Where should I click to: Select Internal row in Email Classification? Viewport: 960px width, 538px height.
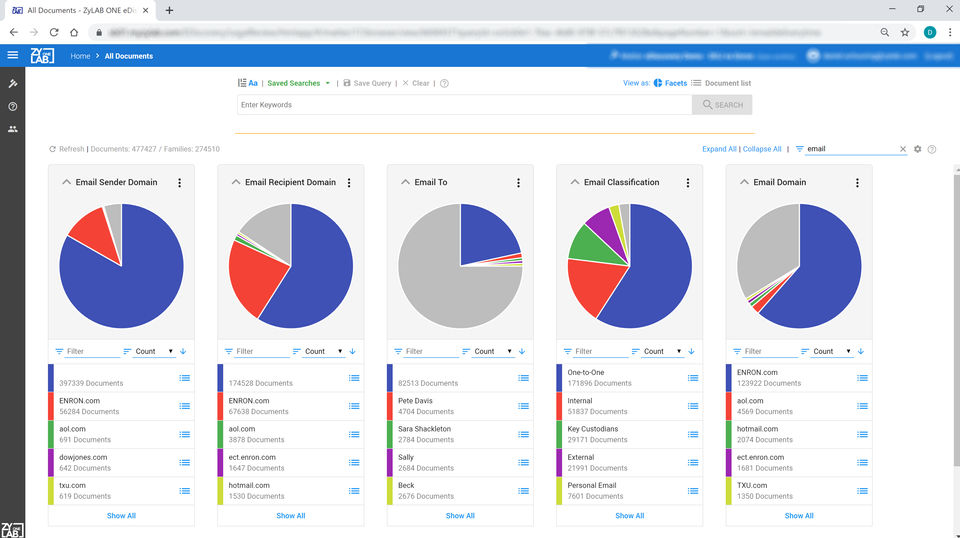click(629, 406)
